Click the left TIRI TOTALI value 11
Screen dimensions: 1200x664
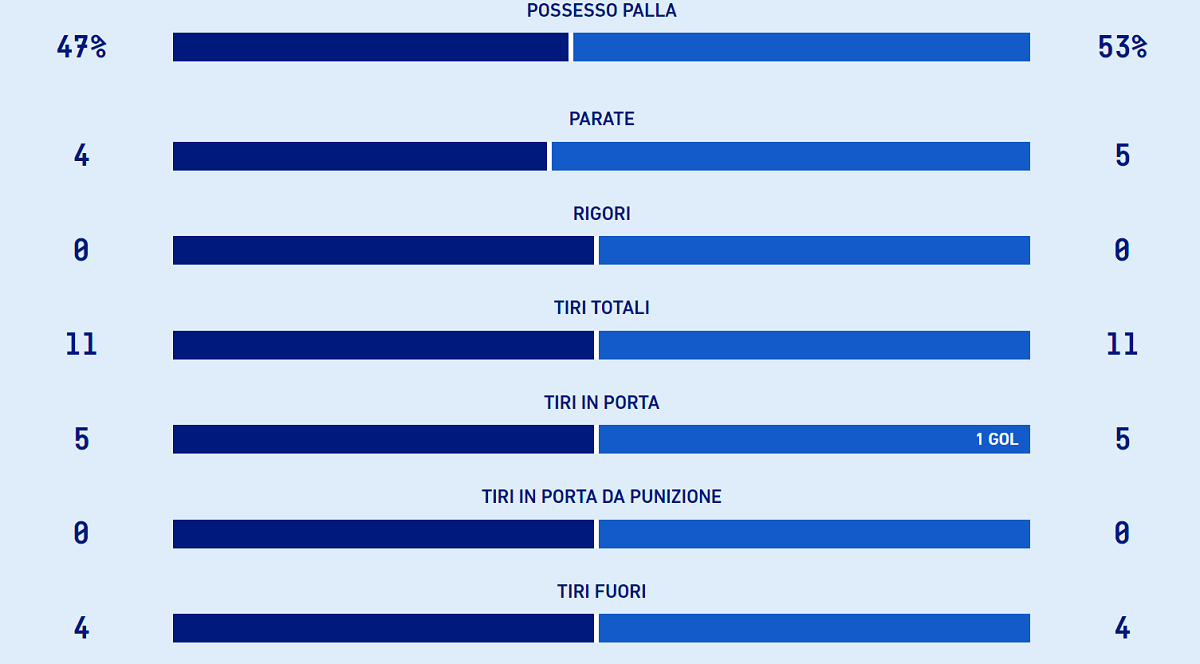click(81, 345)
